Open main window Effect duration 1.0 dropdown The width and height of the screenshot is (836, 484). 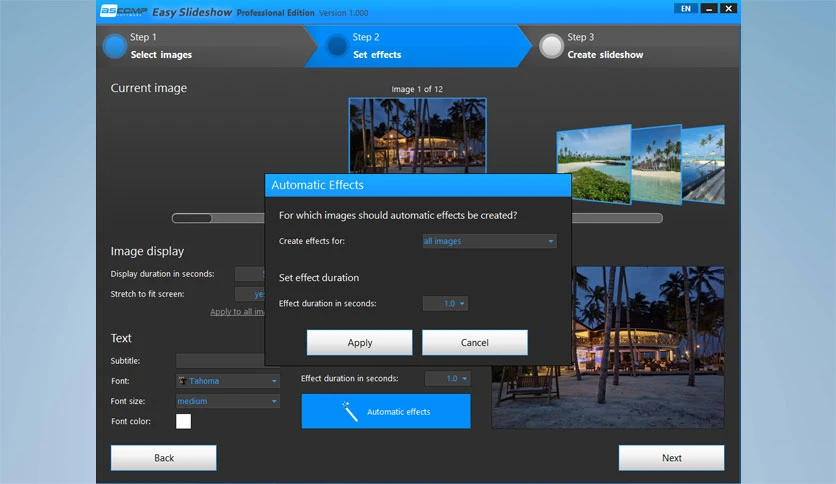(x=448, y=378)
